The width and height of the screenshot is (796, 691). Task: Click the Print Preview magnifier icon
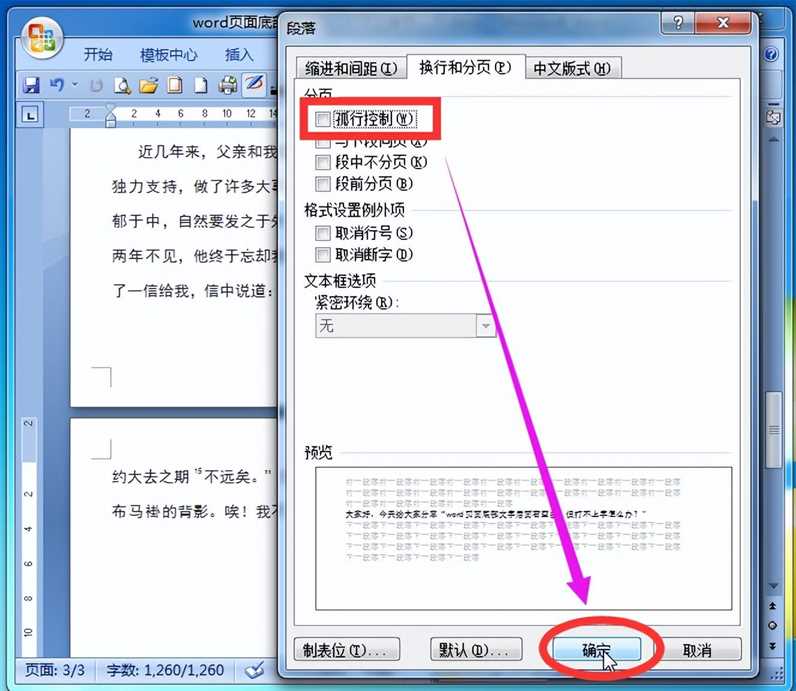(122, 86)
